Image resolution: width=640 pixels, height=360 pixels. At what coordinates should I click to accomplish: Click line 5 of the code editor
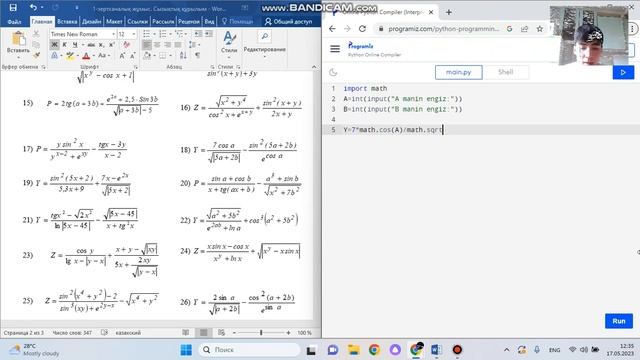click(482, 130)
